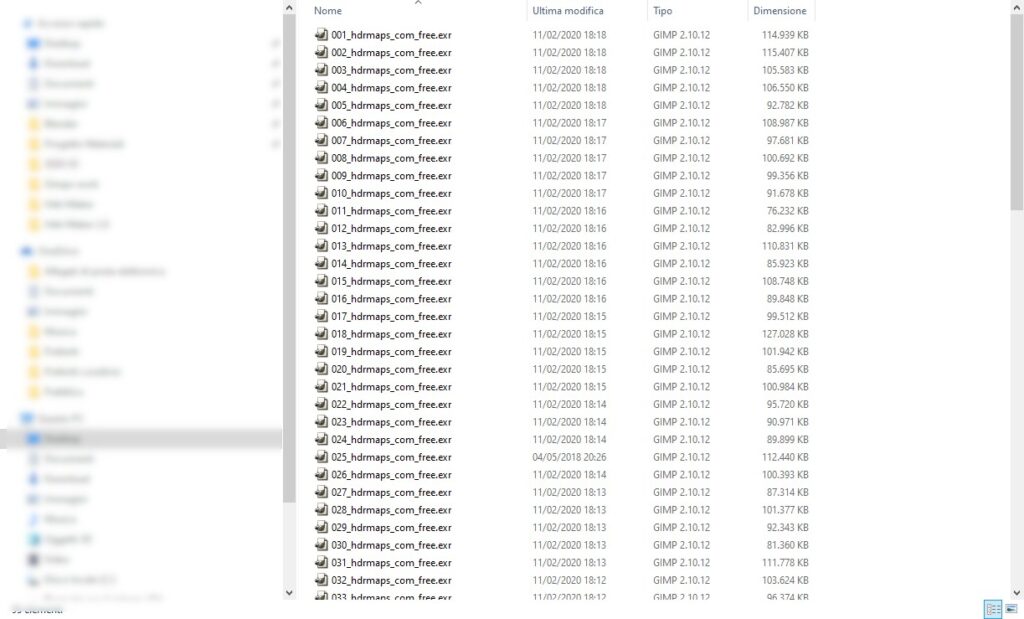Click the size value 127.028 KB

(x=785, y=334)
